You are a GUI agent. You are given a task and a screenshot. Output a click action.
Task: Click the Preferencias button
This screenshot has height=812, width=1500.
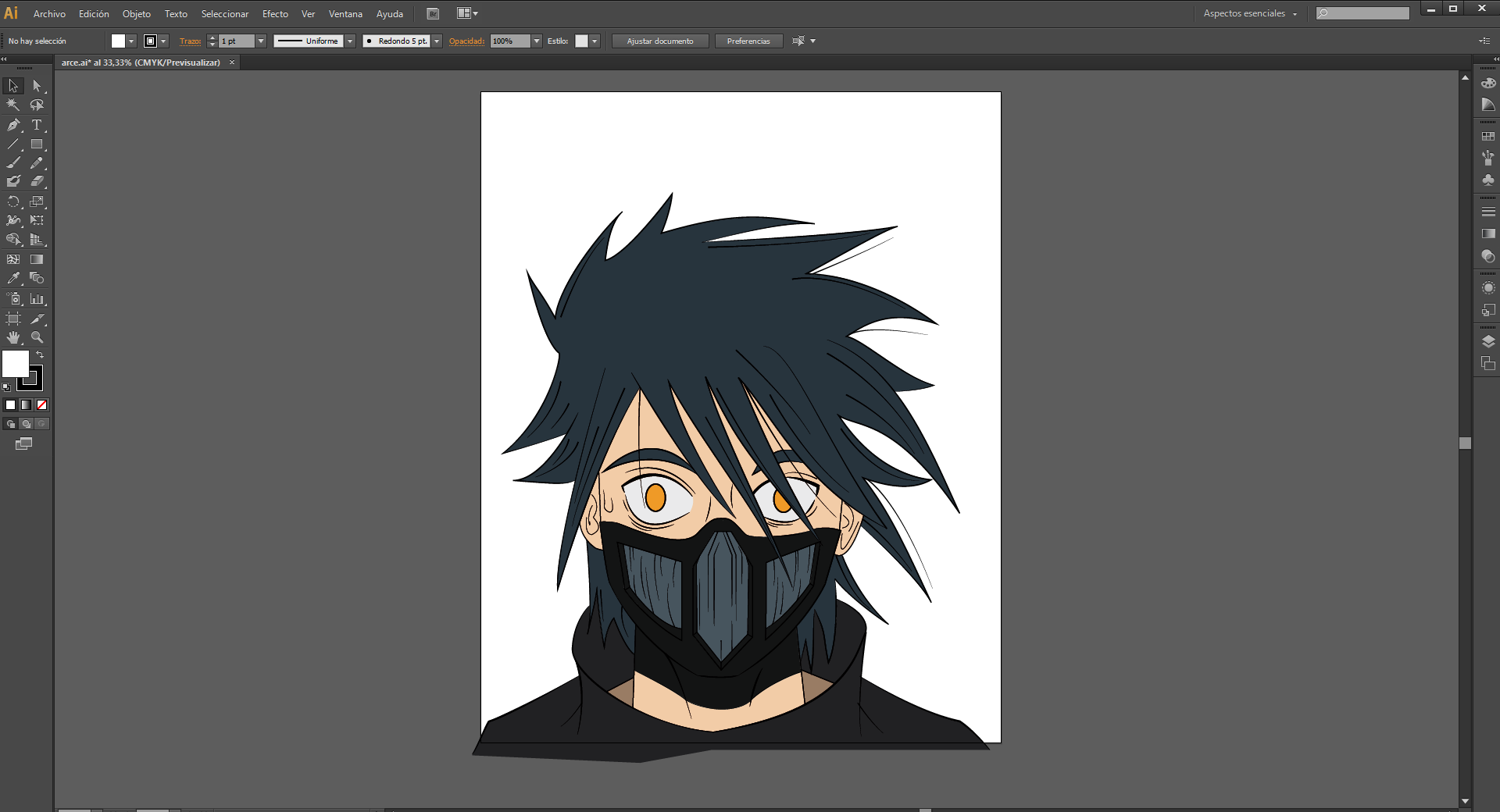(748, 41)
